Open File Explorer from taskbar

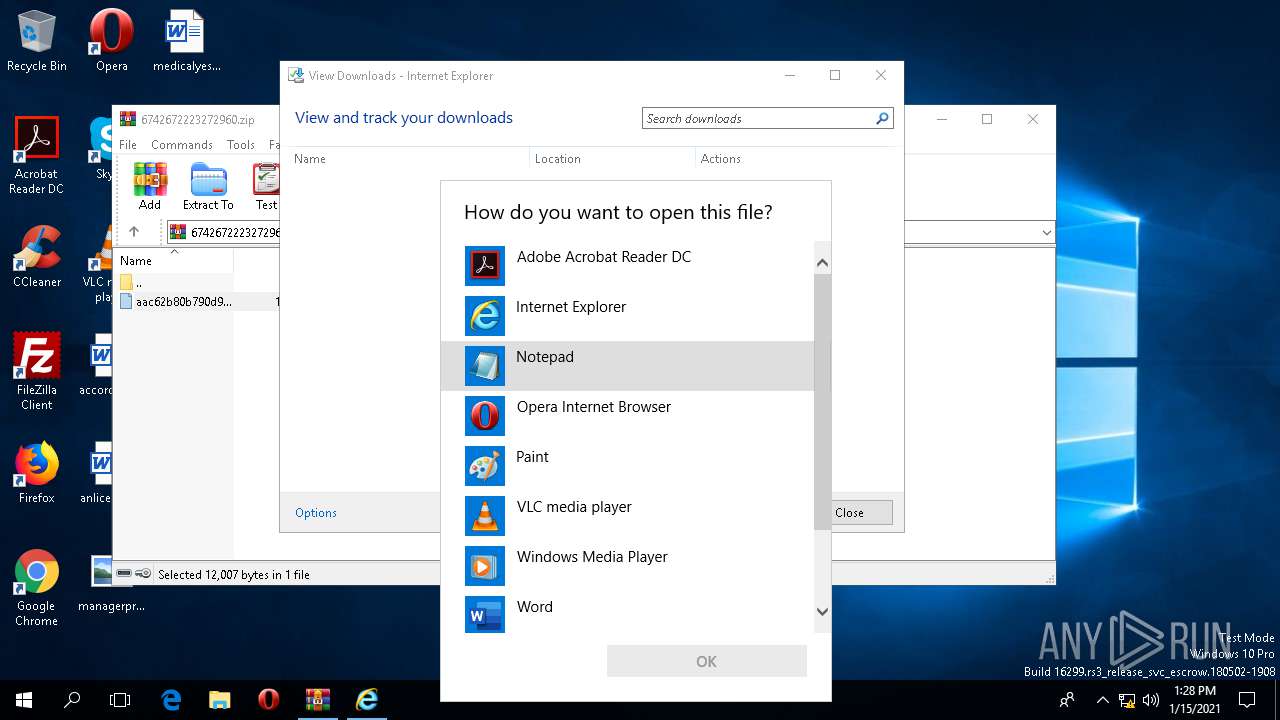coord(219,700)
